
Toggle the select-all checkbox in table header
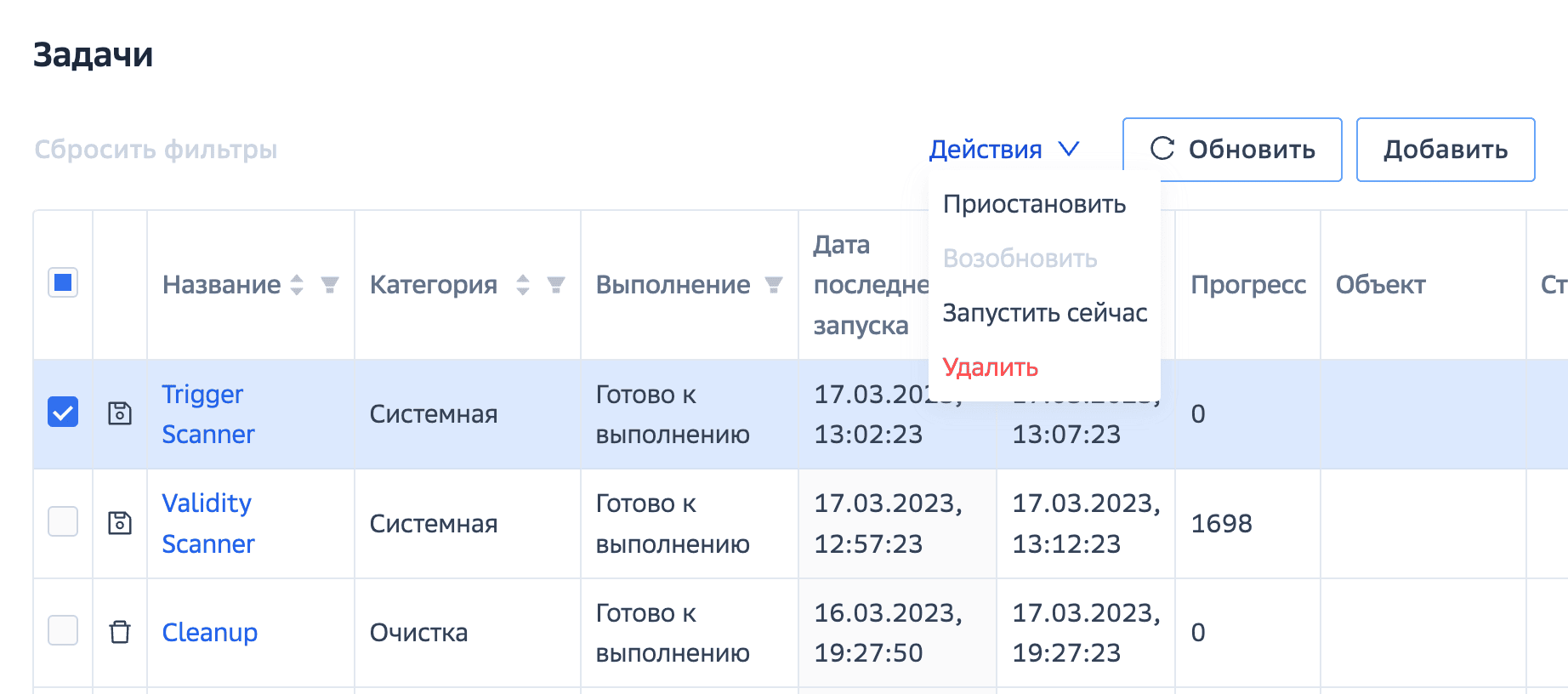63,282
